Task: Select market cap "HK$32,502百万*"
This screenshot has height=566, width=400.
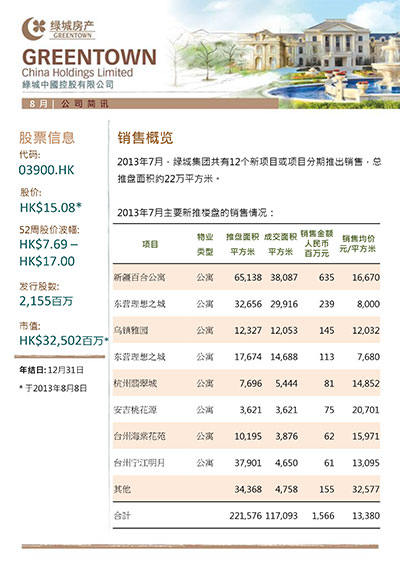Action: (64, 340)
